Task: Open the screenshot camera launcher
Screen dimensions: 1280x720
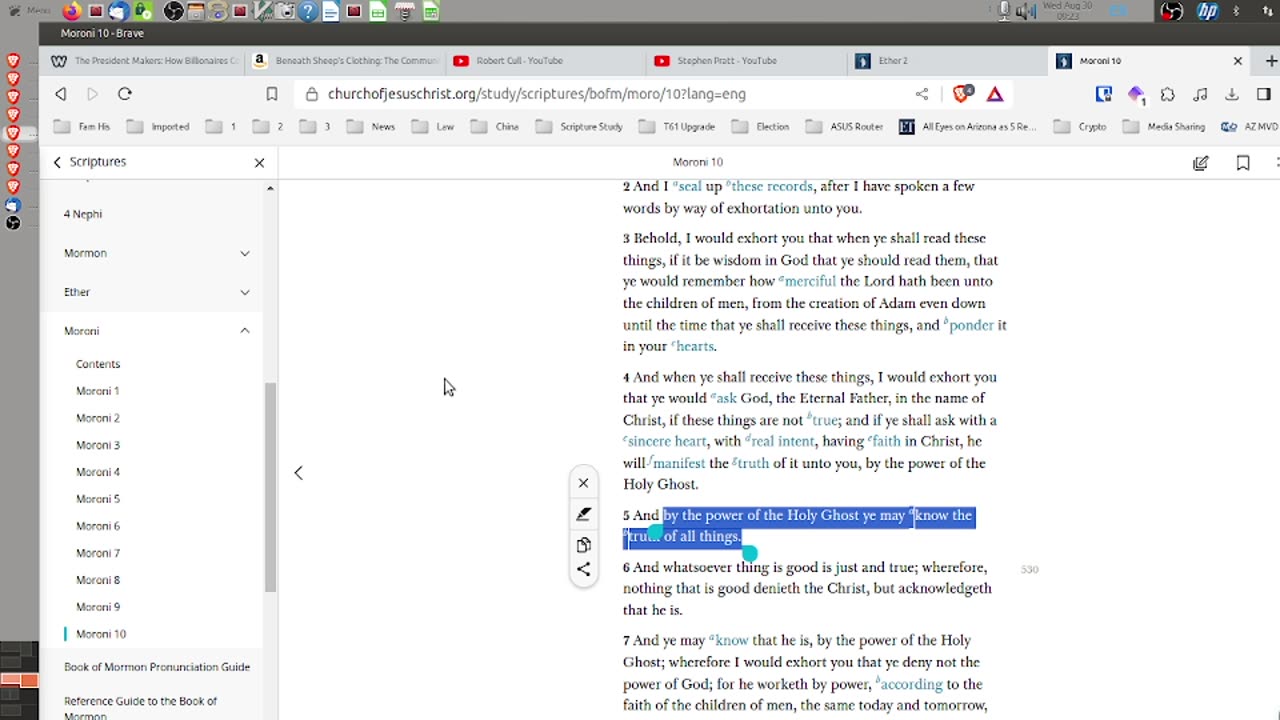Action: [x=285, y=11]
